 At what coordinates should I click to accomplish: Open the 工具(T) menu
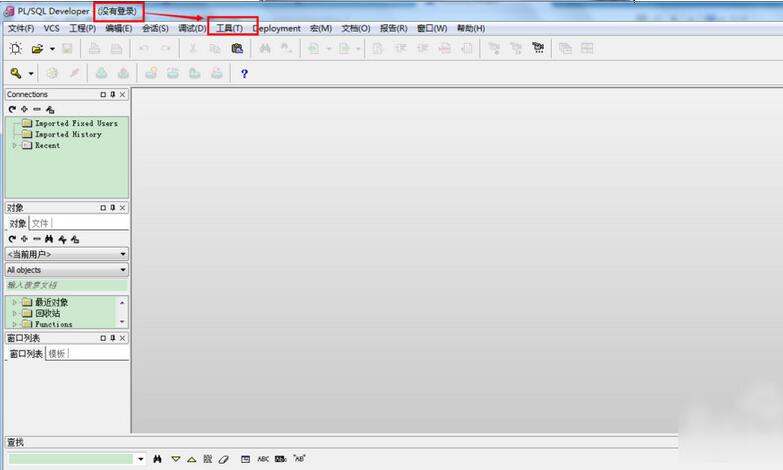[229, 28]
